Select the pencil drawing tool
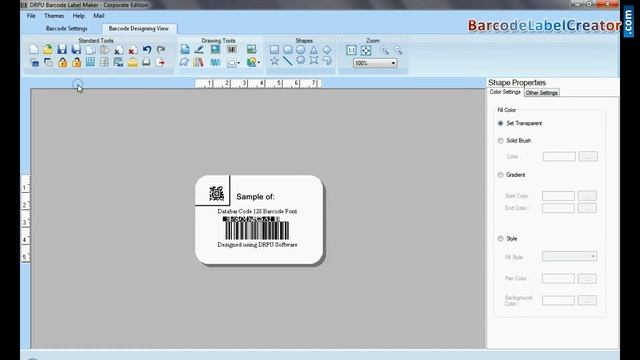Viewport: 640px width, 360px height. point(199,49)
